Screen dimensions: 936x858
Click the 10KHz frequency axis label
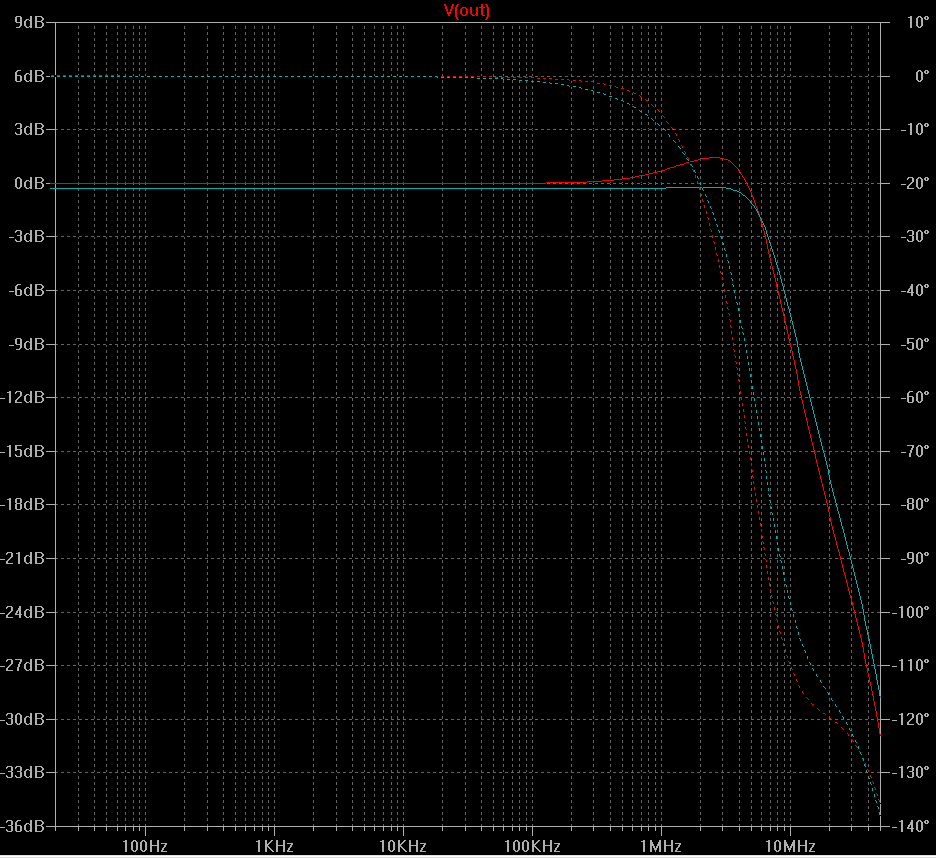(403, 846)
